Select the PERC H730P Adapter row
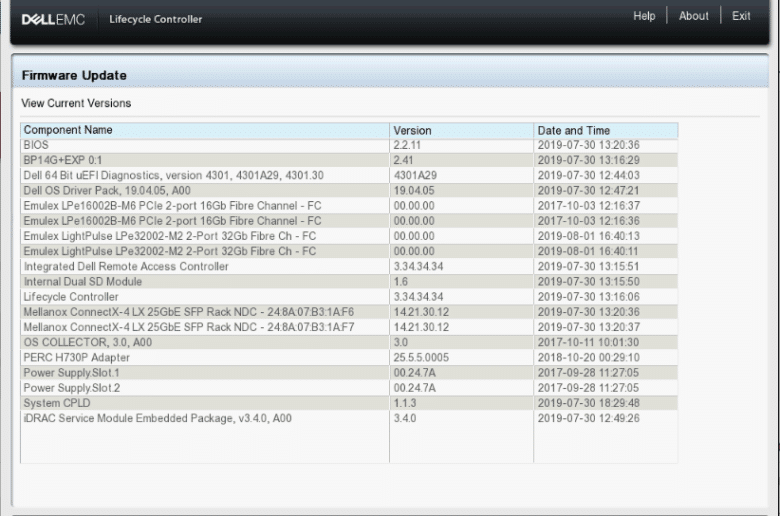Viewport: 780px width, 516px height. 349,358
